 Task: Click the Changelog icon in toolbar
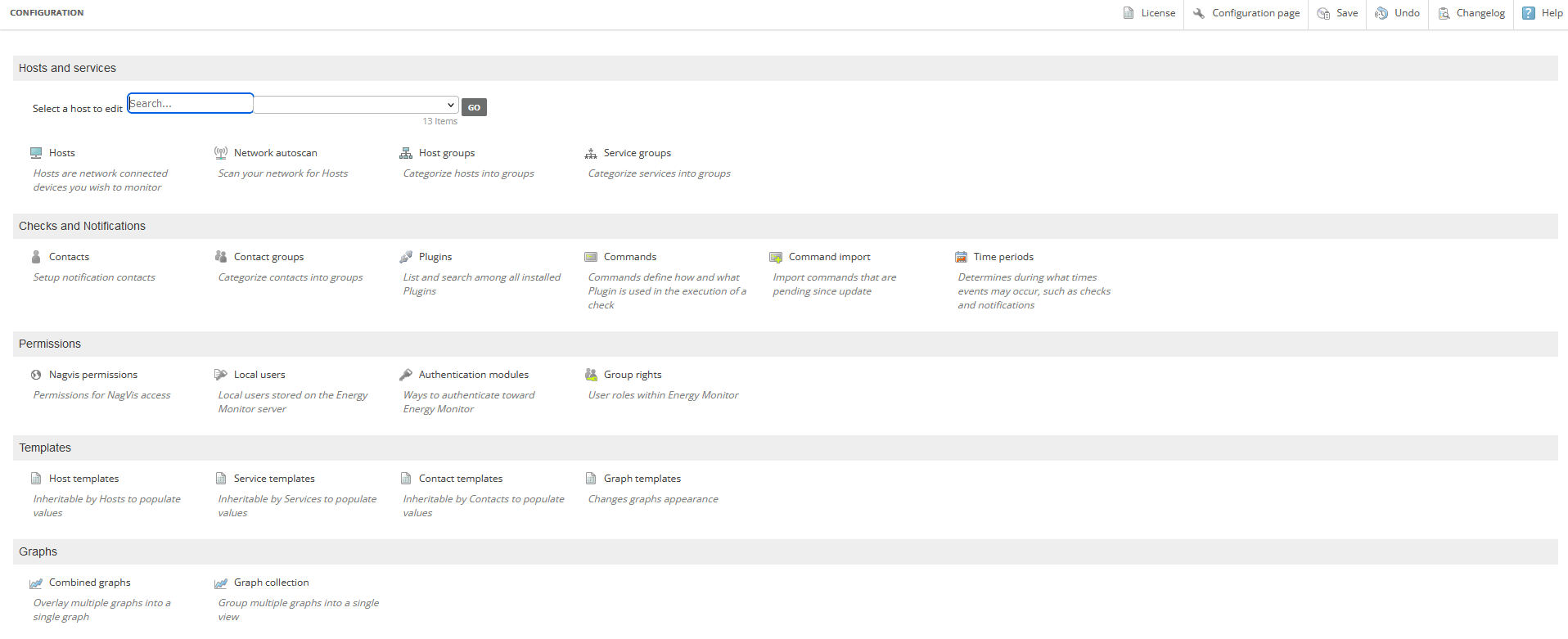click(1444, 13)
